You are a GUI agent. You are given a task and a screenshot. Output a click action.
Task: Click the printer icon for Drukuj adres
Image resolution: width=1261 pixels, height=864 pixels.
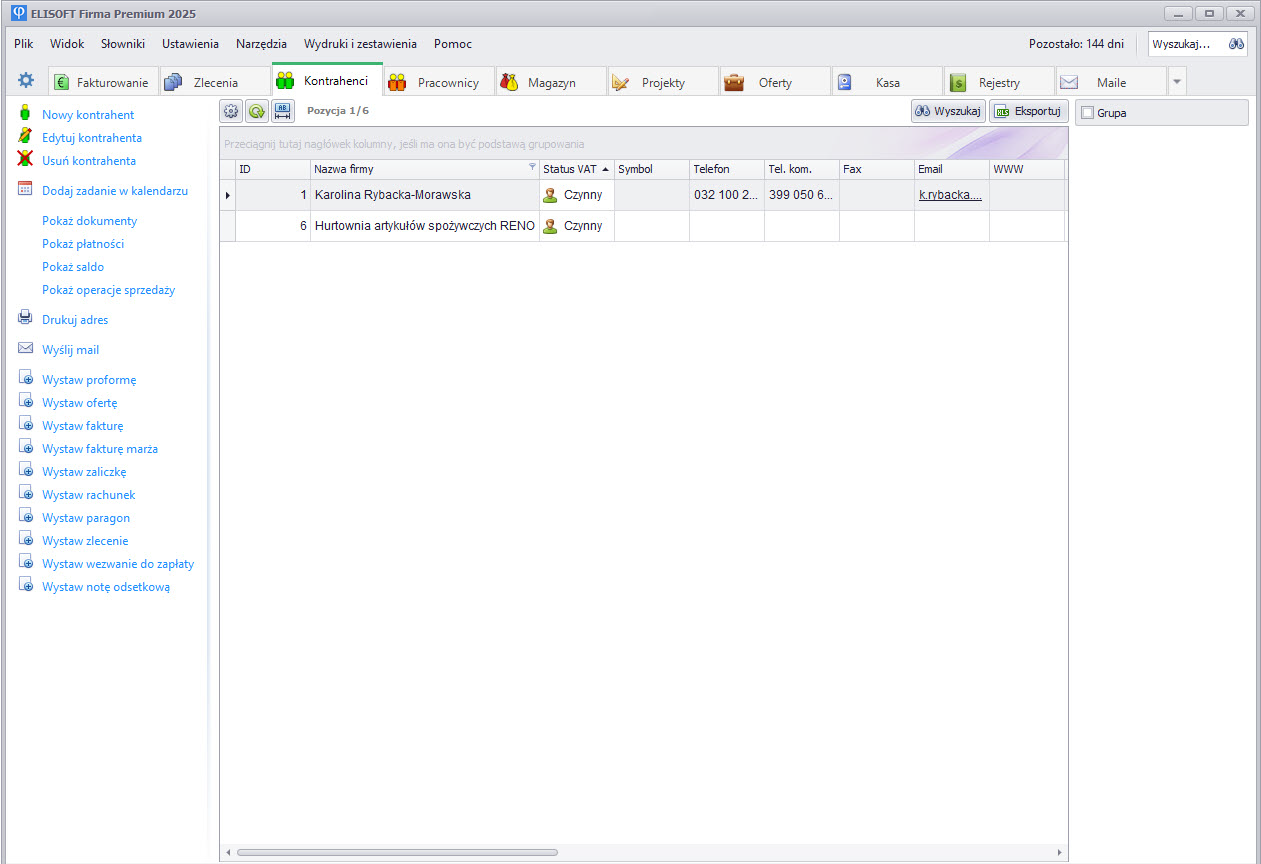[x=26, y=319]
